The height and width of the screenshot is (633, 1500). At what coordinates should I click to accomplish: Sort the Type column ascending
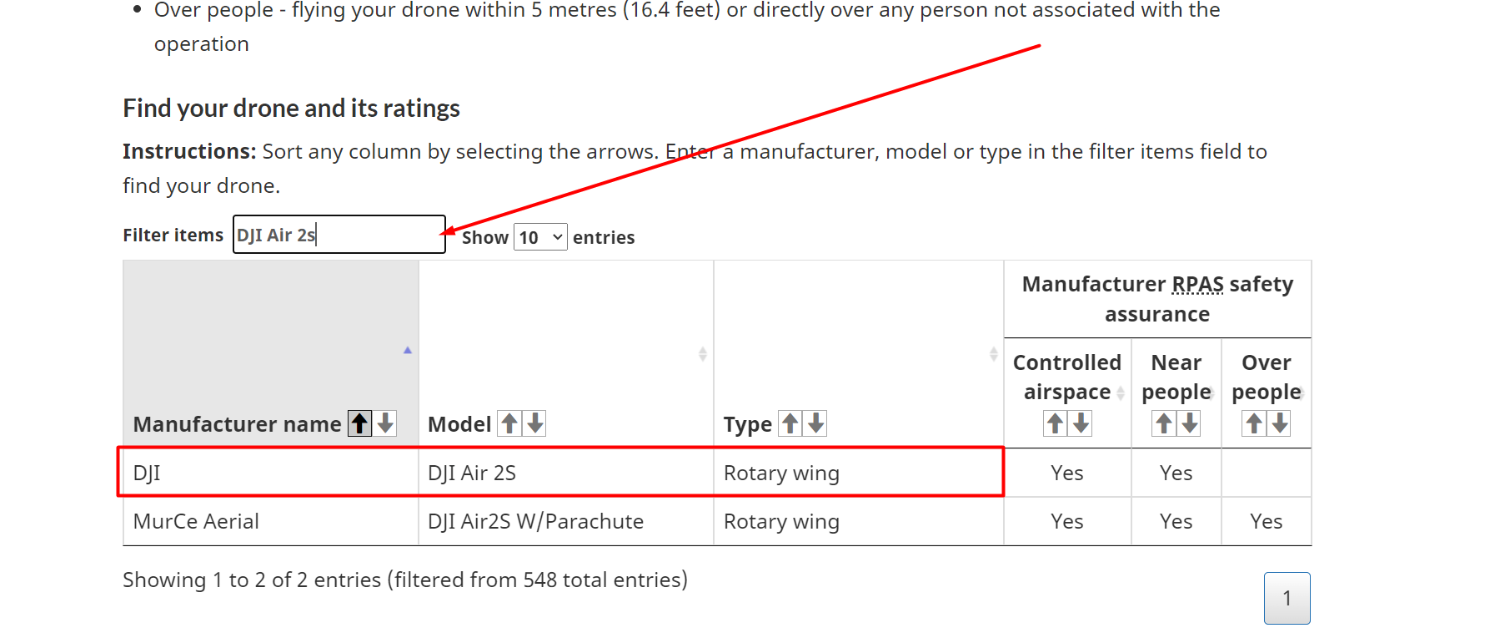789,423
